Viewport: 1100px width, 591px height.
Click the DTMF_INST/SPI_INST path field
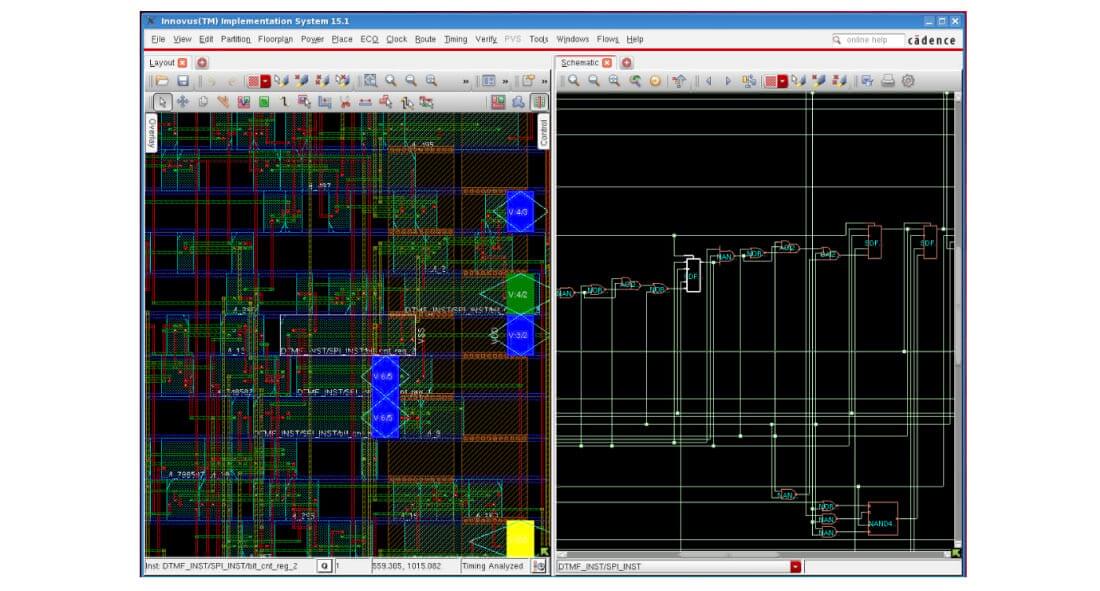(673, 566)
